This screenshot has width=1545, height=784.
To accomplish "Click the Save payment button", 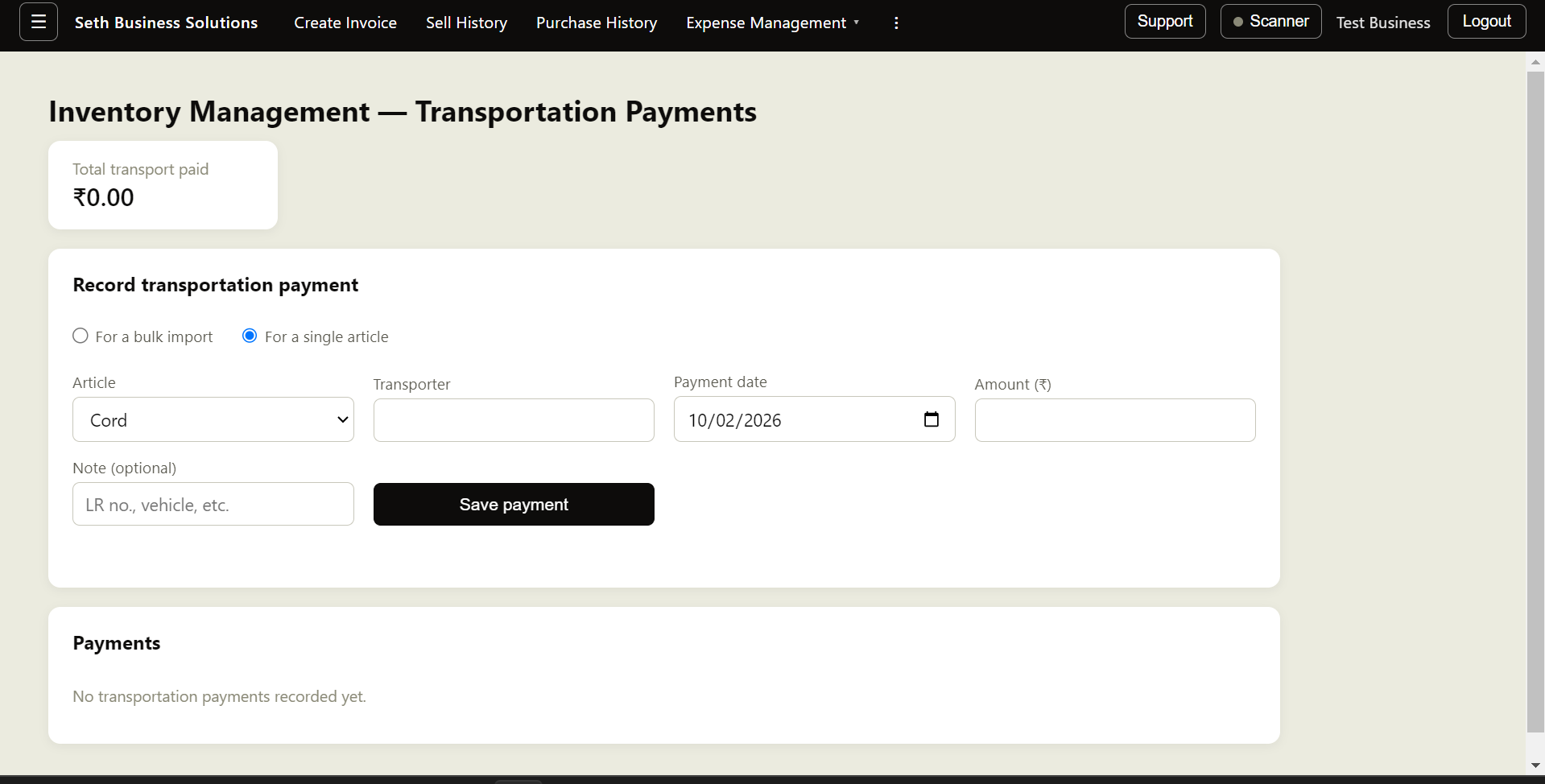I will click(514, 504).
